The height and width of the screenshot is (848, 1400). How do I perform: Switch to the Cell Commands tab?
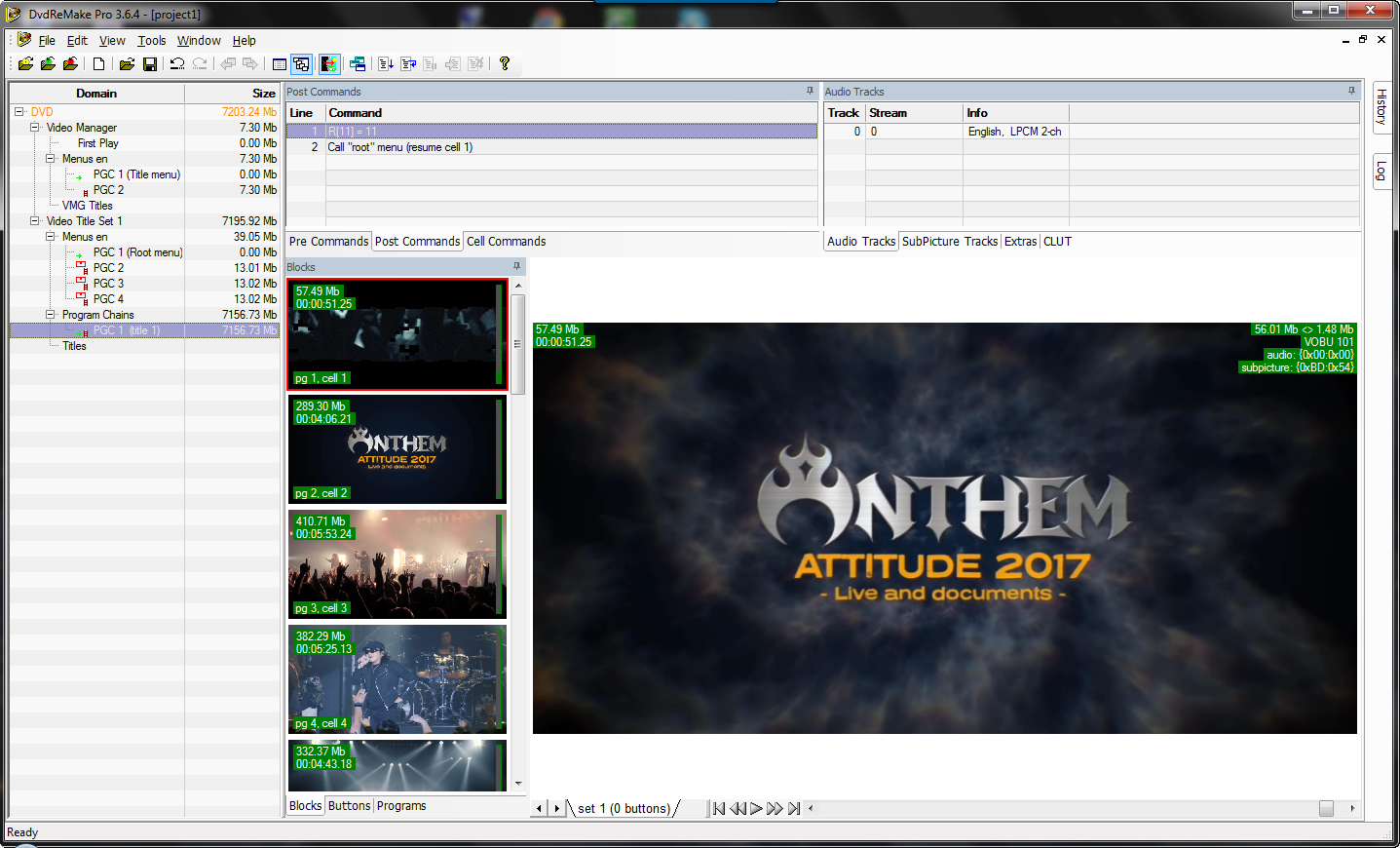(506, 242)
